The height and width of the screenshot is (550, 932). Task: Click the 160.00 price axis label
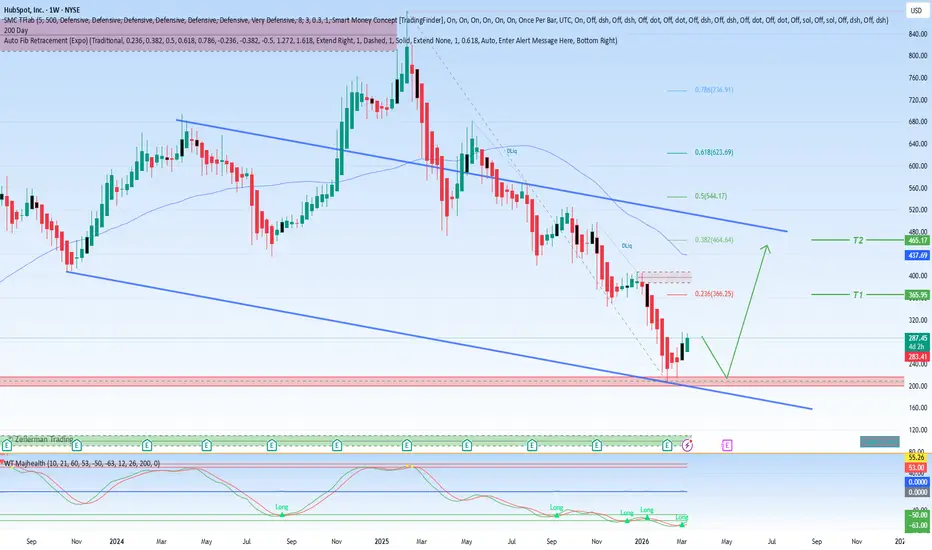click(918, 408)
